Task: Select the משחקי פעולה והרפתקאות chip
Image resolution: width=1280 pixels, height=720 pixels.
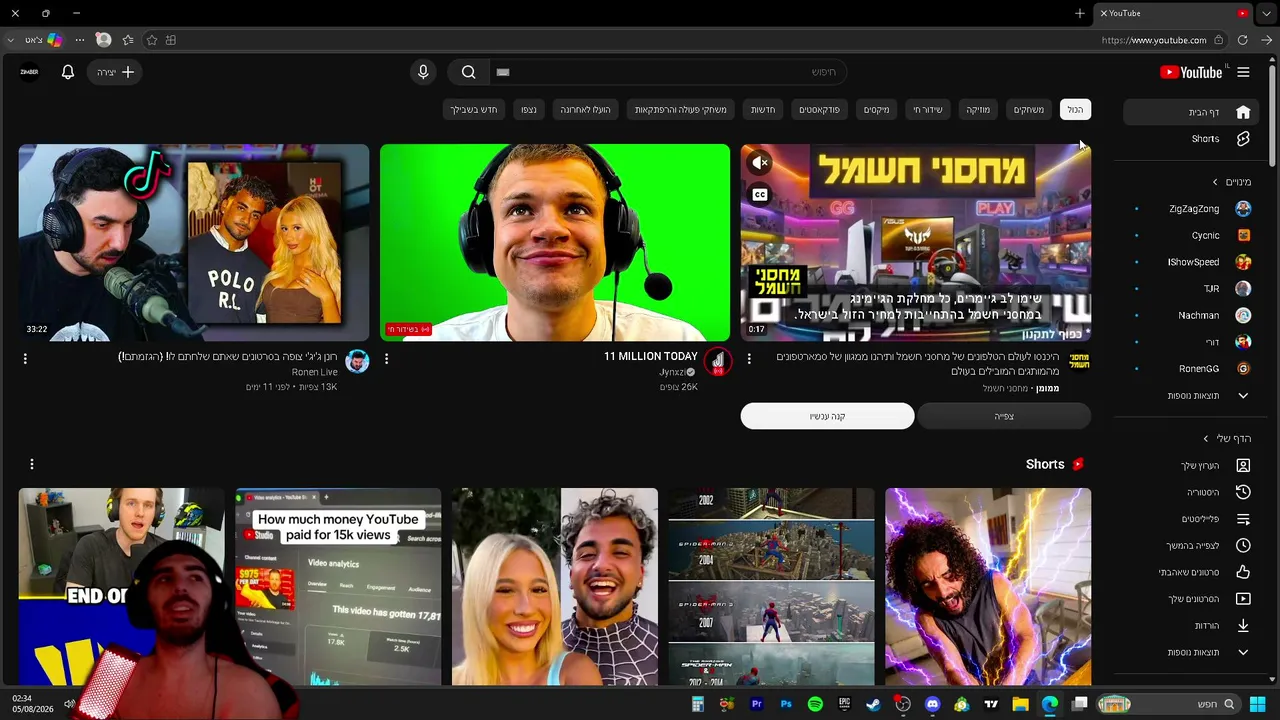Action: click(681, 110)
